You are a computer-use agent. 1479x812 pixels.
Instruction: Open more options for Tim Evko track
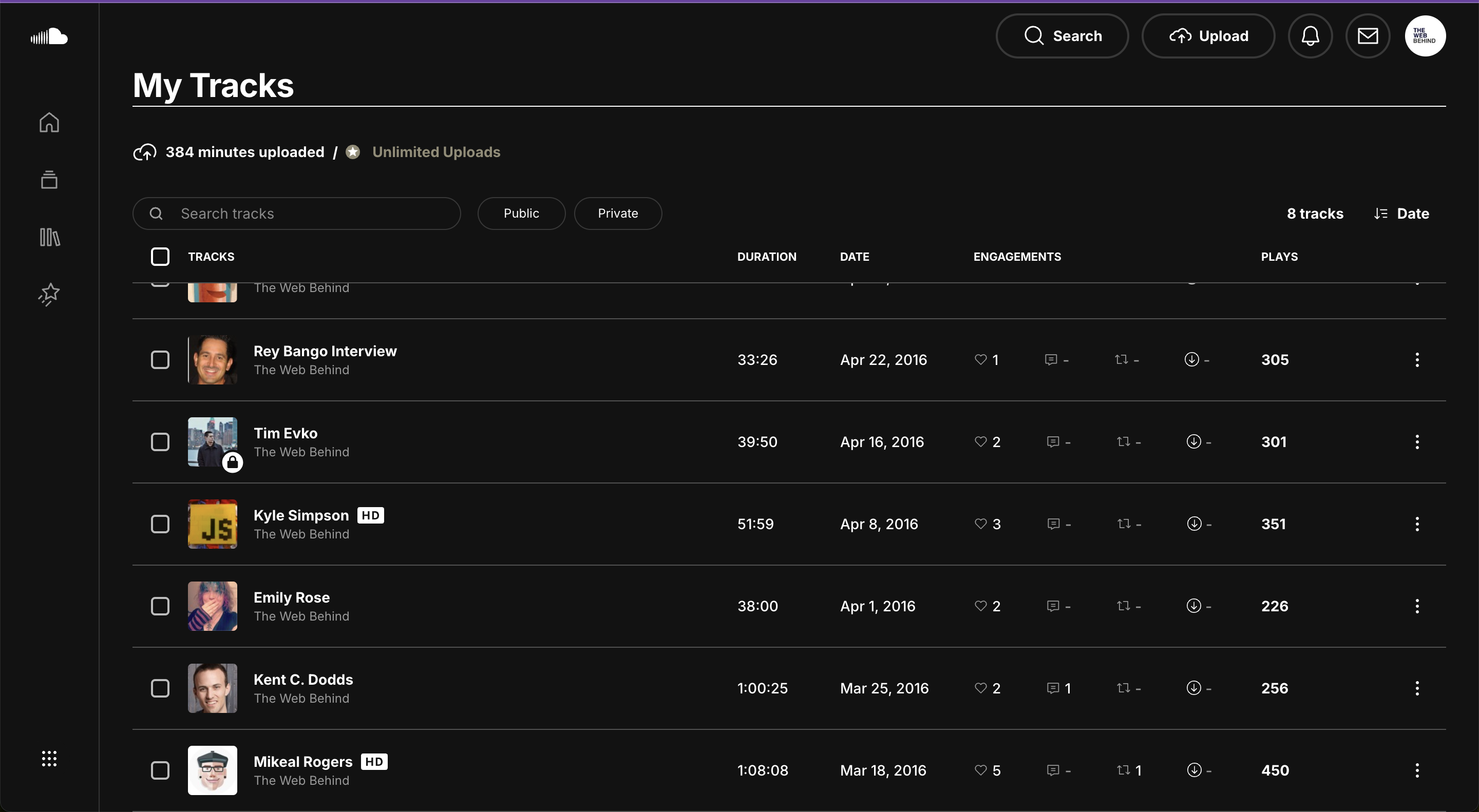click(x=1417, y=442)
